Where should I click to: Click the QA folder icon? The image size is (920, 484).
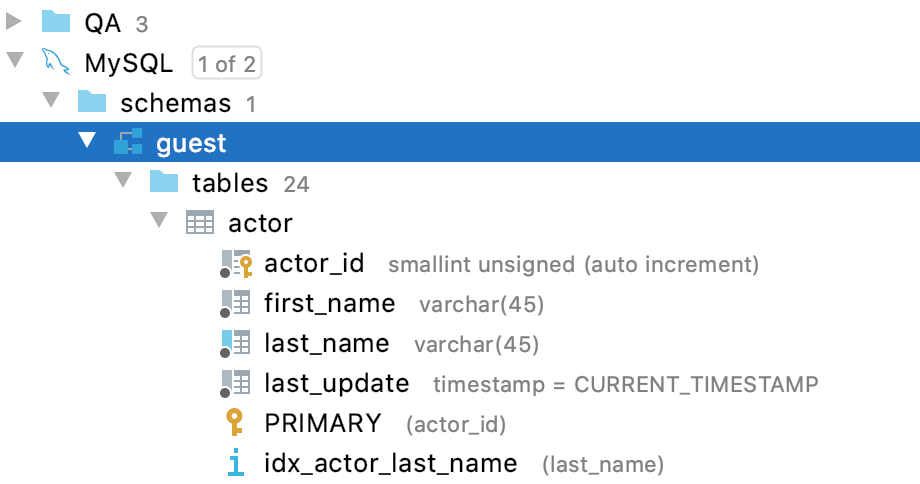(56, 23)
